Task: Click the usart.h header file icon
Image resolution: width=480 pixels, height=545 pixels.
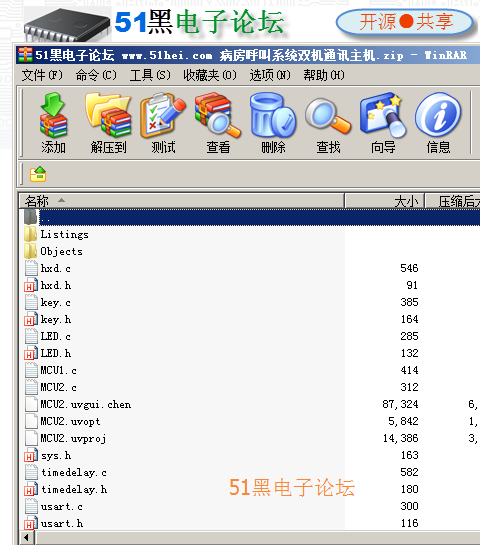Action: tap(31, 523)
